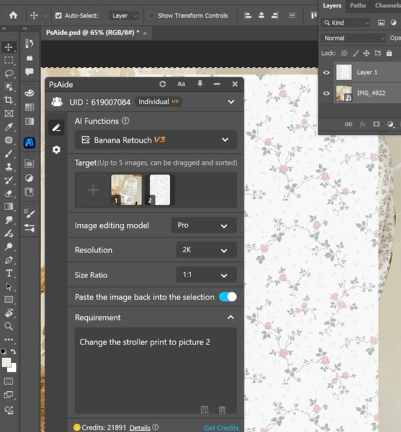Open Image editing model Pro dropdown

tap(204, 225)
